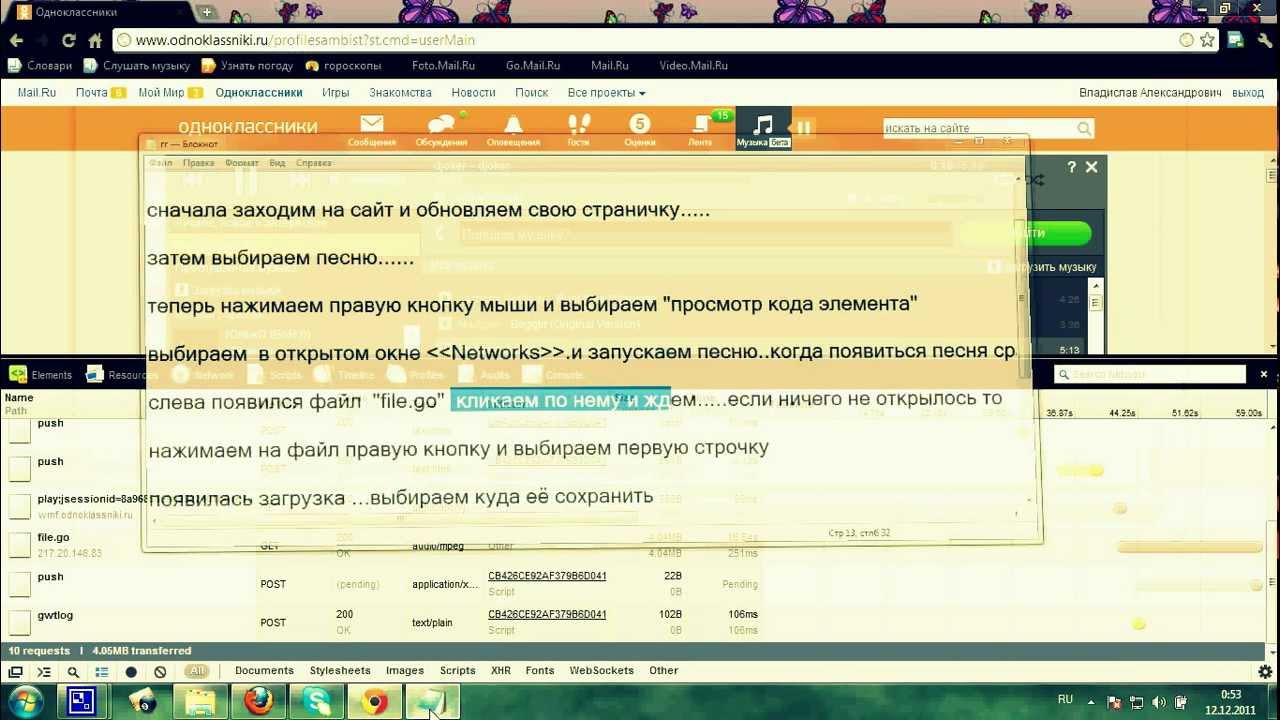Screen dimensions: 1280x720
Task: Click the search magnifier in the site search
Action: 1084,128
